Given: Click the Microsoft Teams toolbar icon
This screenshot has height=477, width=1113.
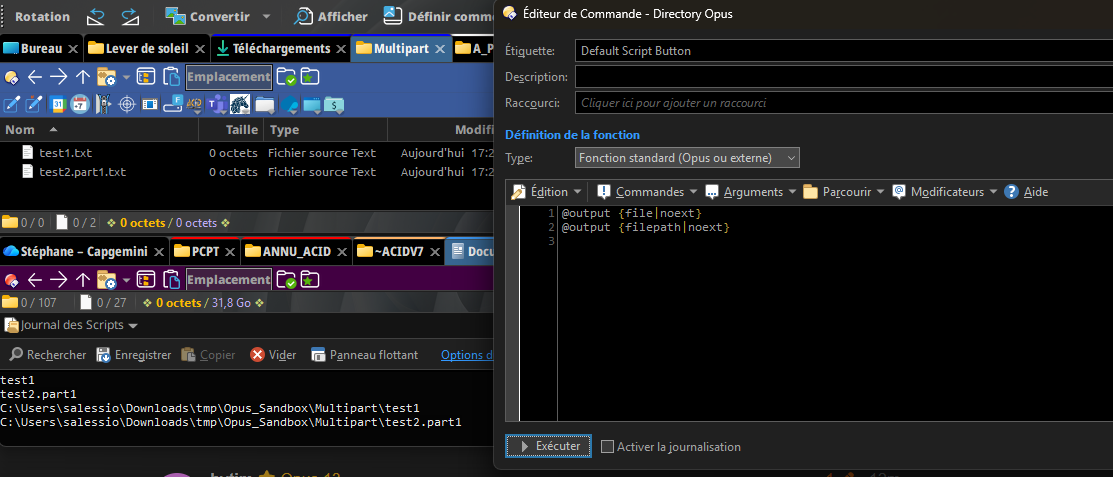Looking at the screenshot, I should tap(216, 104).
